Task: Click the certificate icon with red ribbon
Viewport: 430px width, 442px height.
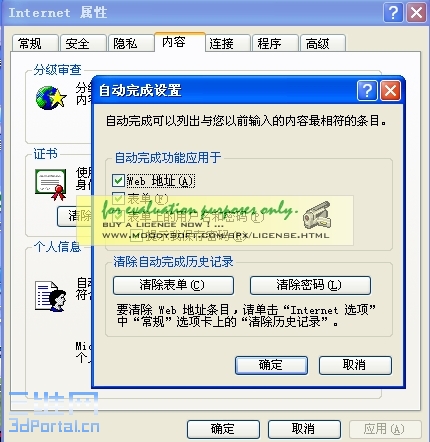Action: coord(51,185)
